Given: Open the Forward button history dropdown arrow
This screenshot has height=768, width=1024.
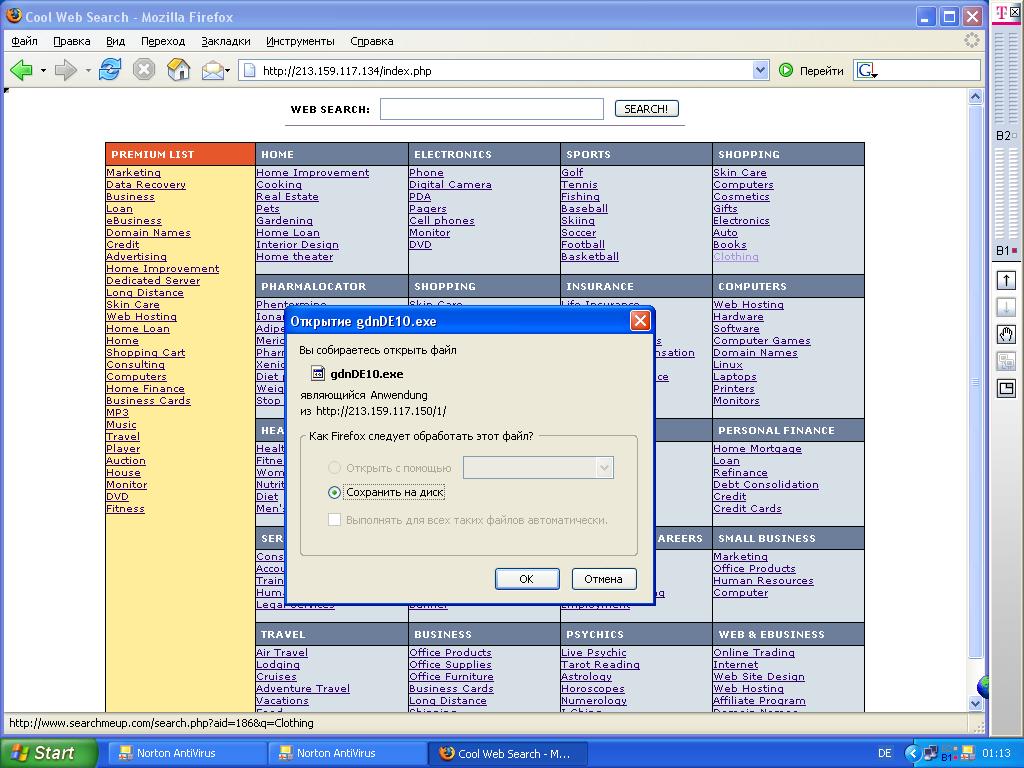Looking at the screenshot, I should 88,70.
